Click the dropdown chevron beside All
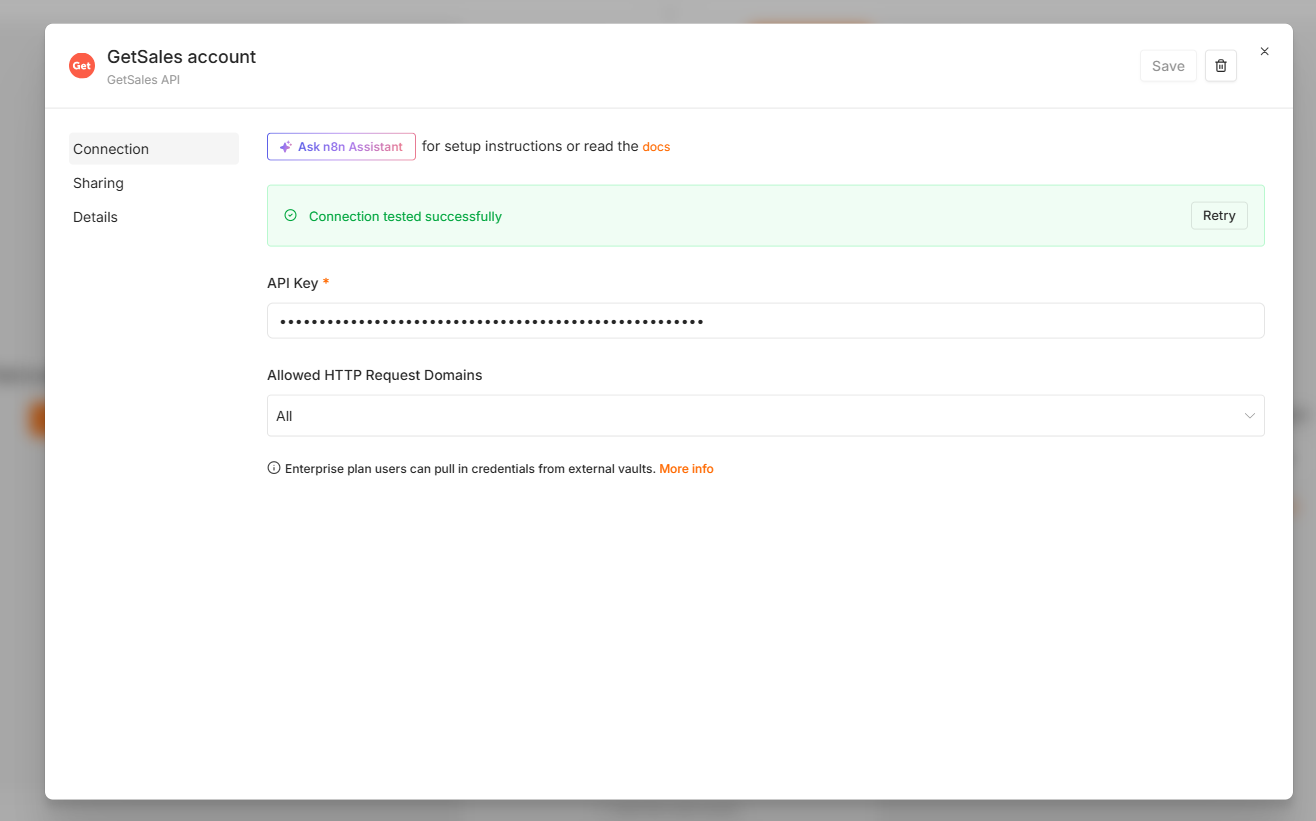Screen dimensions: 1316x821 click(1249, 416)
